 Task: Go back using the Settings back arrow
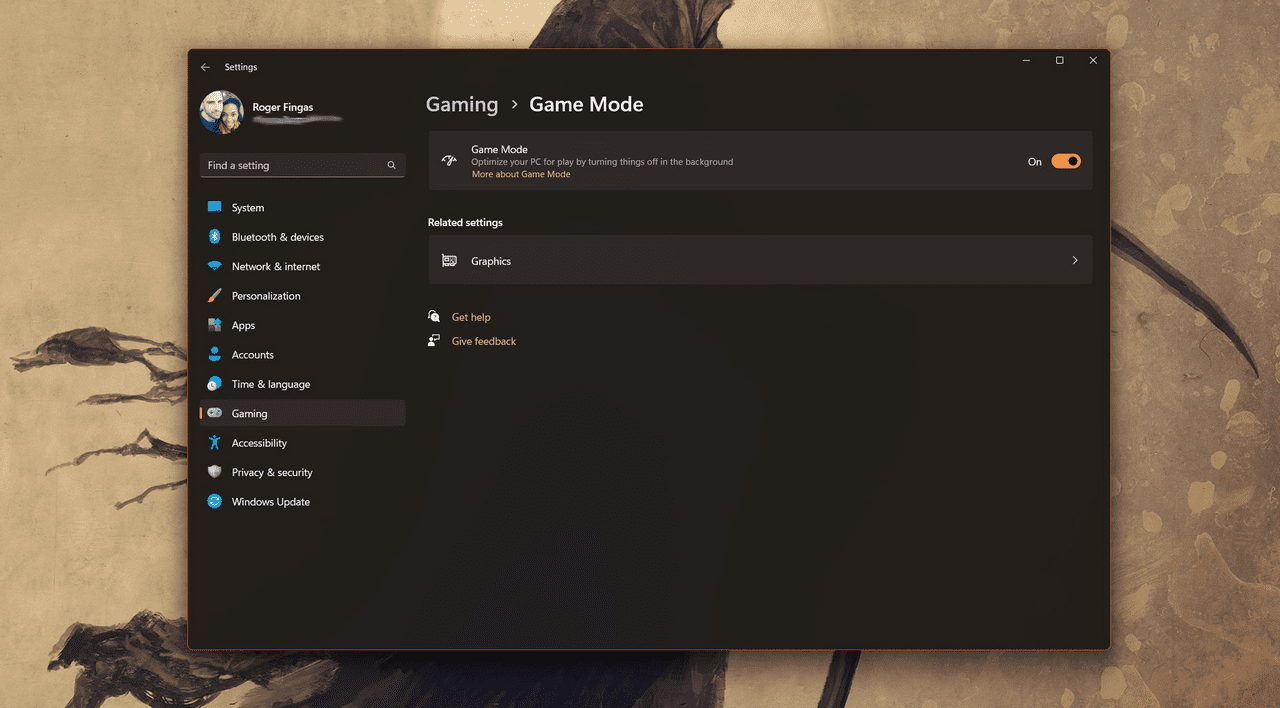point(205,67)
